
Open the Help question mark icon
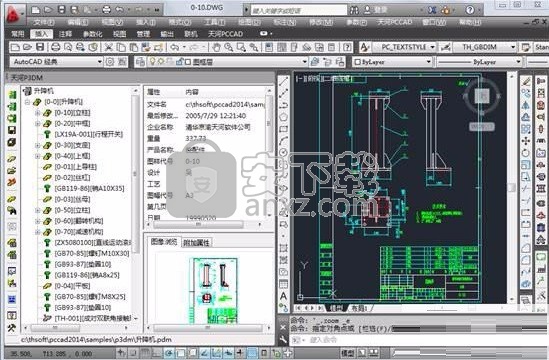tap(347, 47)
